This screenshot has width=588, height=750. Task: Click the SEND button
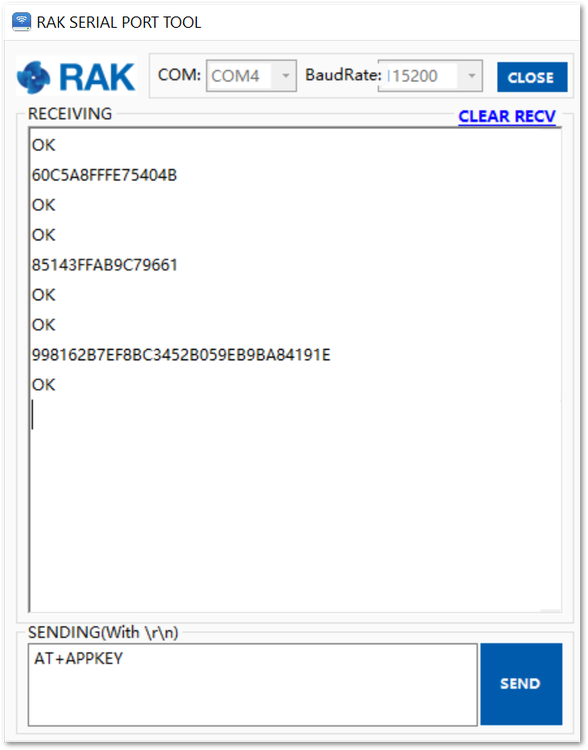[521, 684]
